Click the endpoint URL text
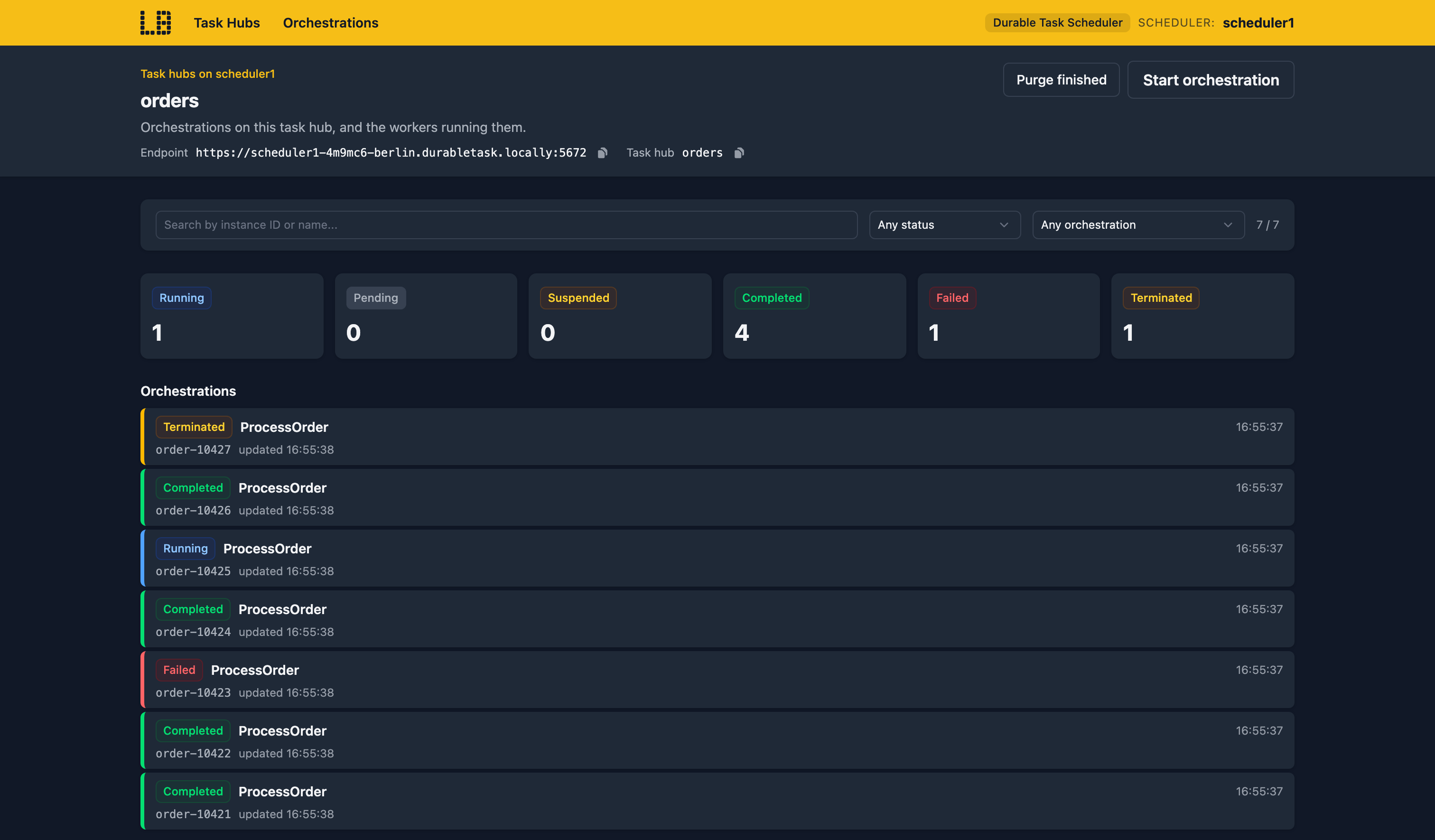This screenshot has height=840, width=1435. click(x=391, y=153)
